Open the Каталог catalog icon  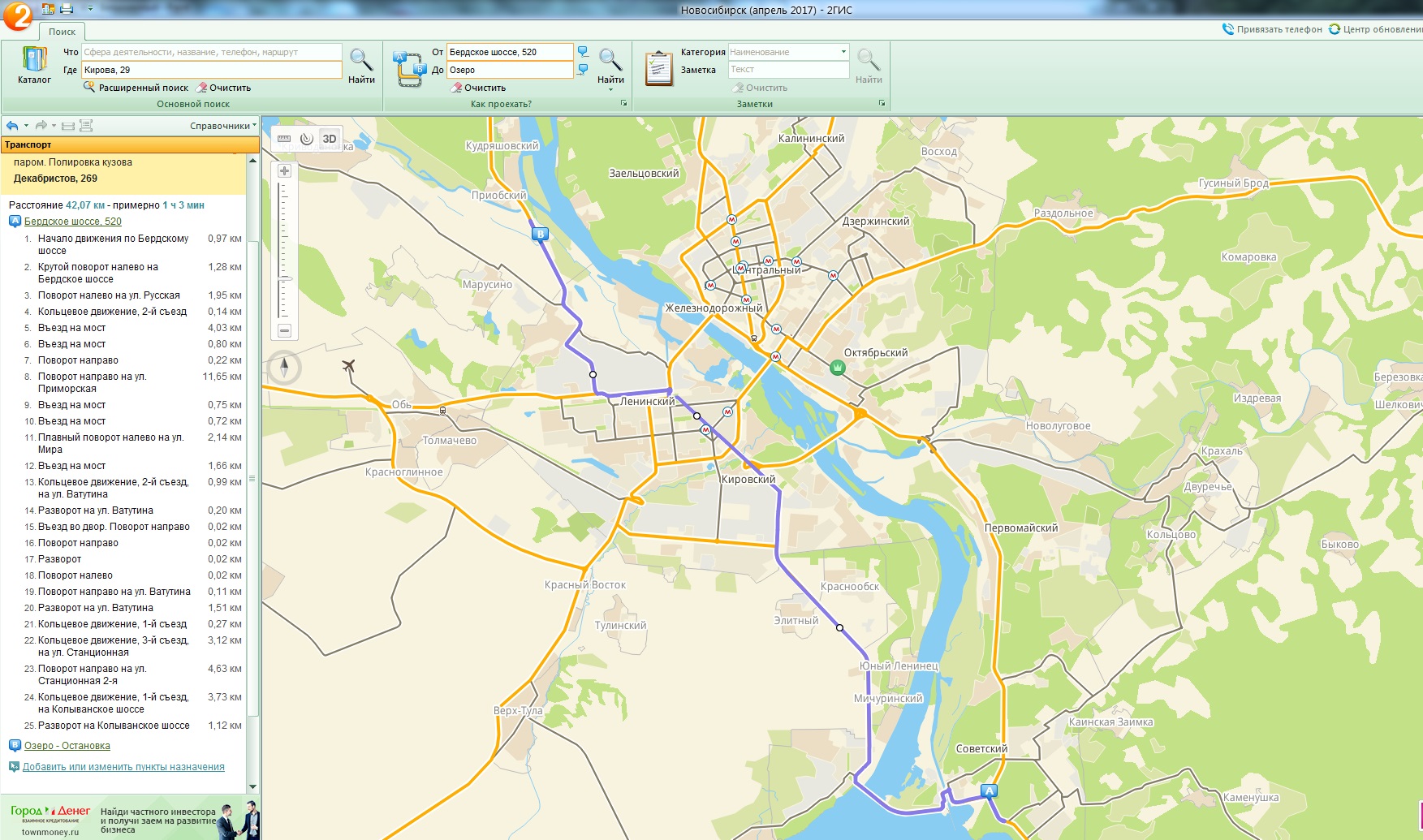click(34, 65)
